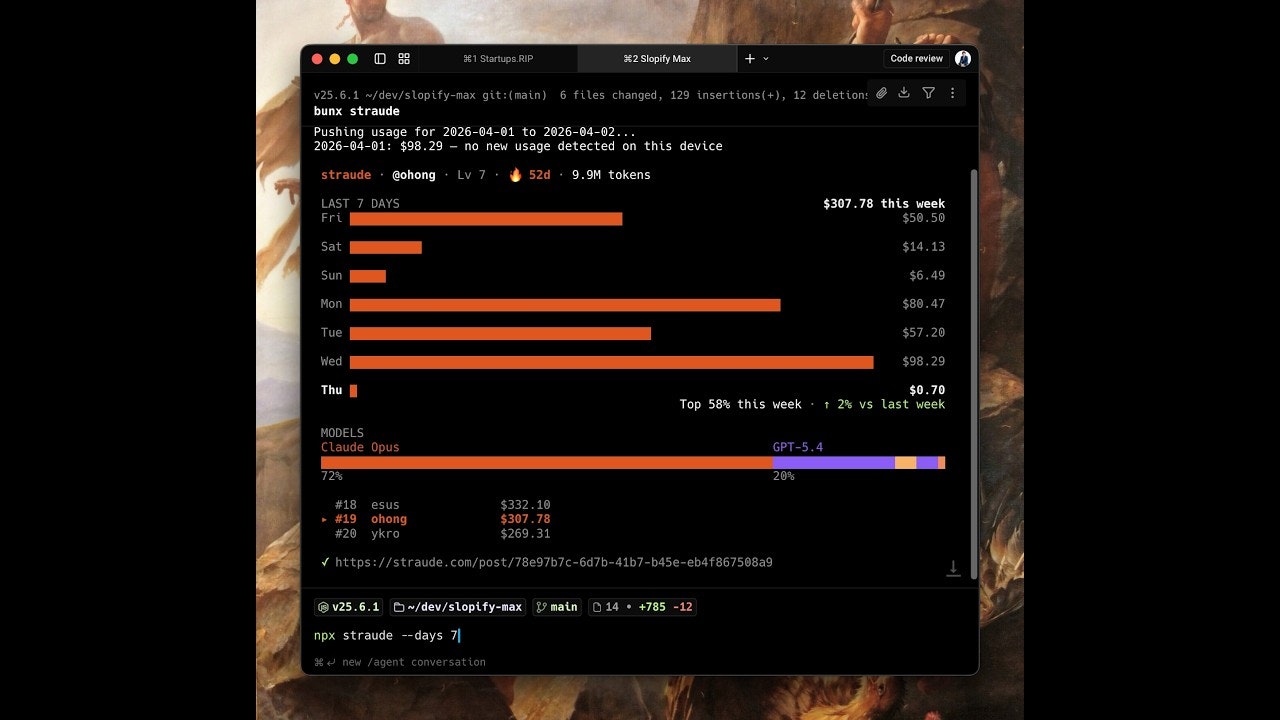1280x720 pixels.
Task: Add a new tab with plus icon
Action: click(x=750, y=59)
